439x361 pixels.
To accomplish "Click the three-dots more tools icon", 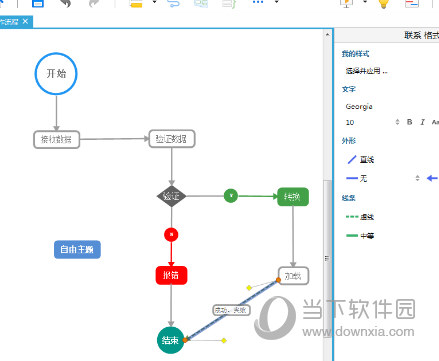I will [258, 2].
